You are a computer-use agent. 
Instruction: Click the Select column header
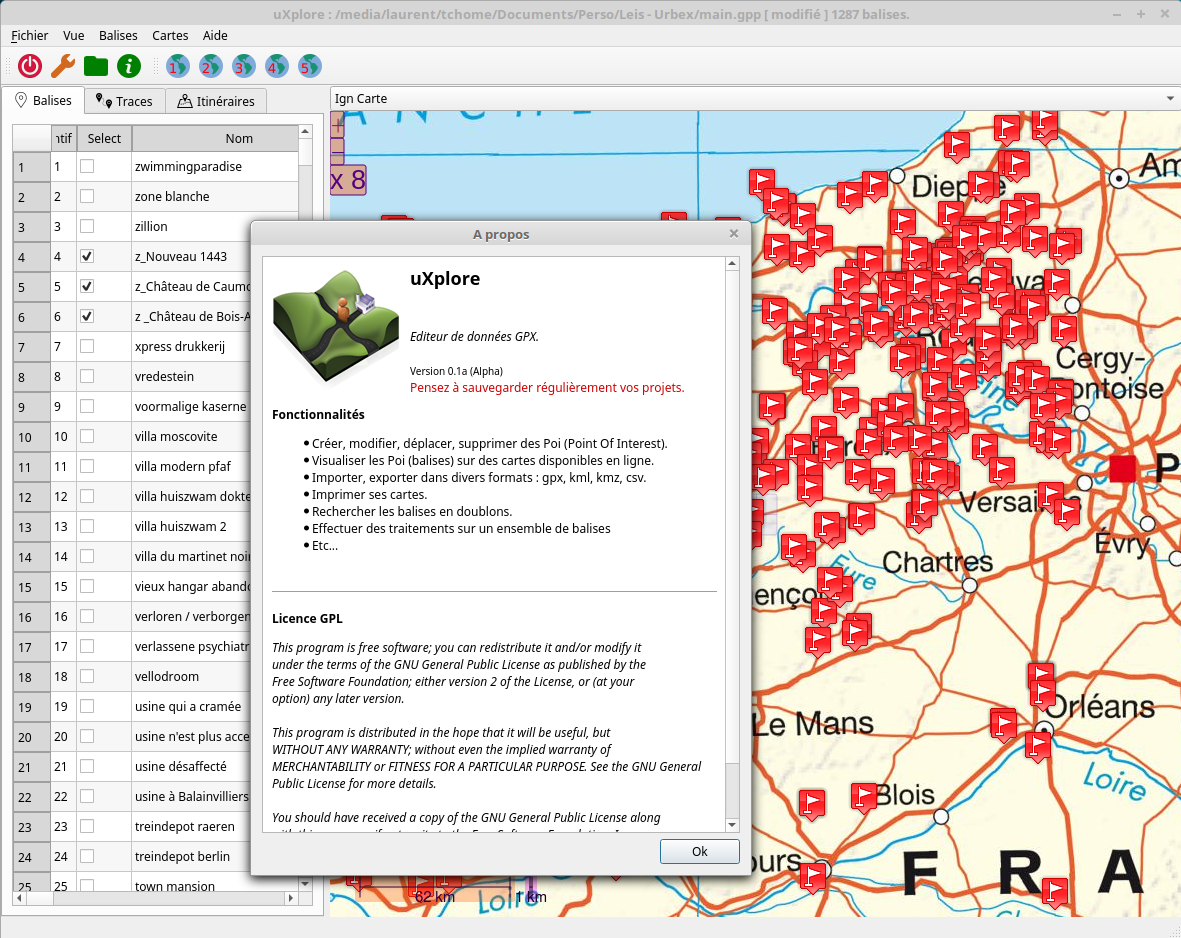pyautogui.click(x=104, y=139)
